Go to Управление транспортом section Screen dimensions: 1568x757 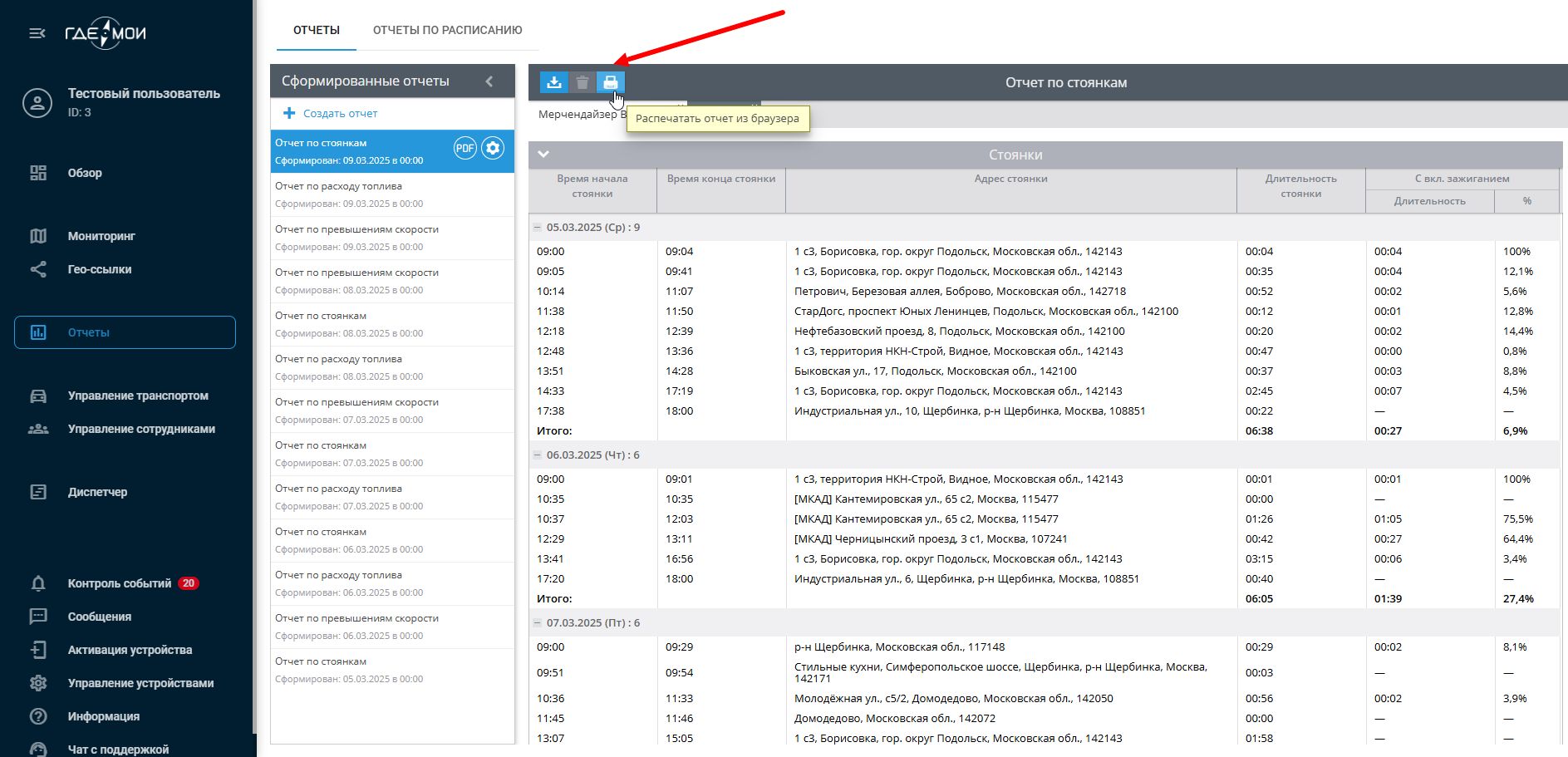[x=138, y=396]
